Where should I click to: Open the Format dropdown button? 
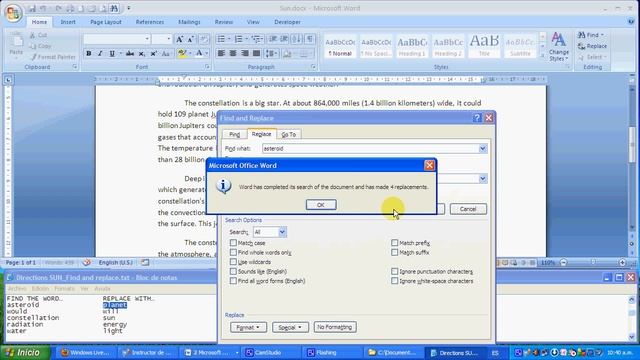(248, 327)
